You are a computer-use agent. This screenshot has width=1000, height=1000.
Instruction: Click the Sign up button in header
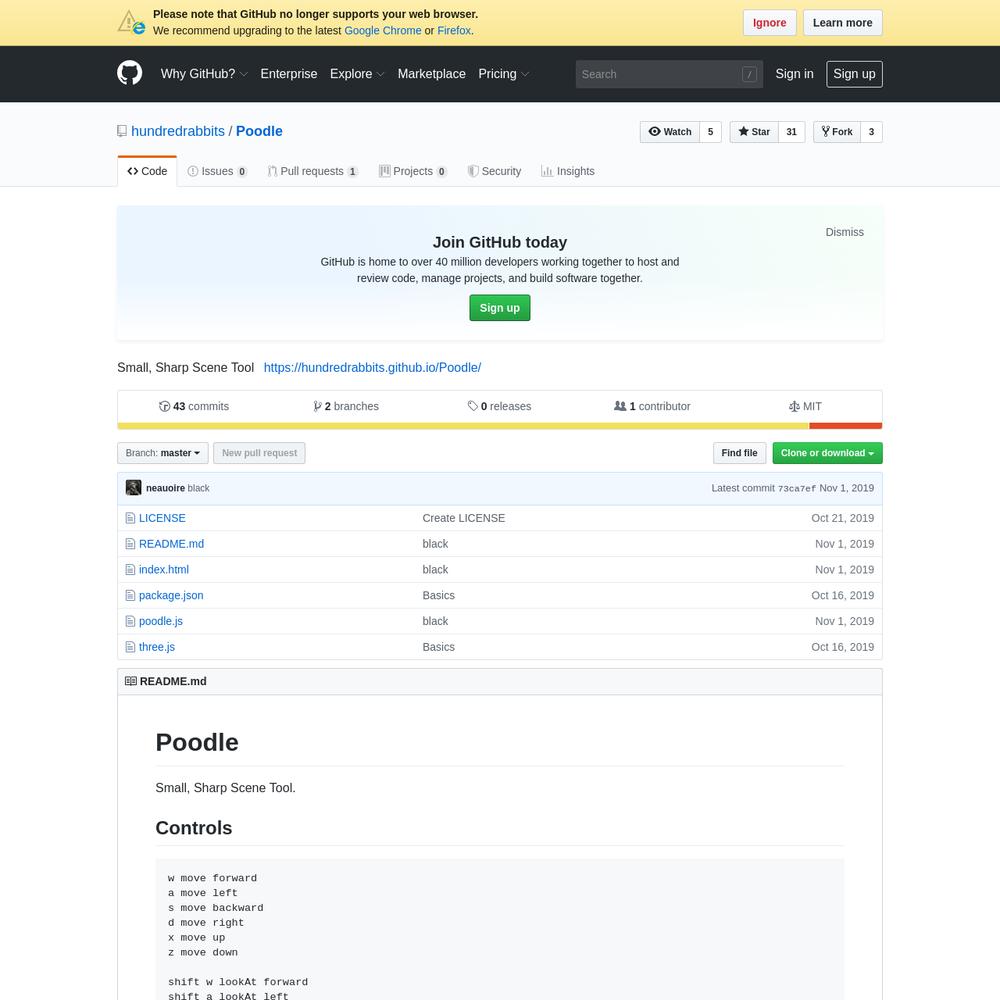(854, 74)
